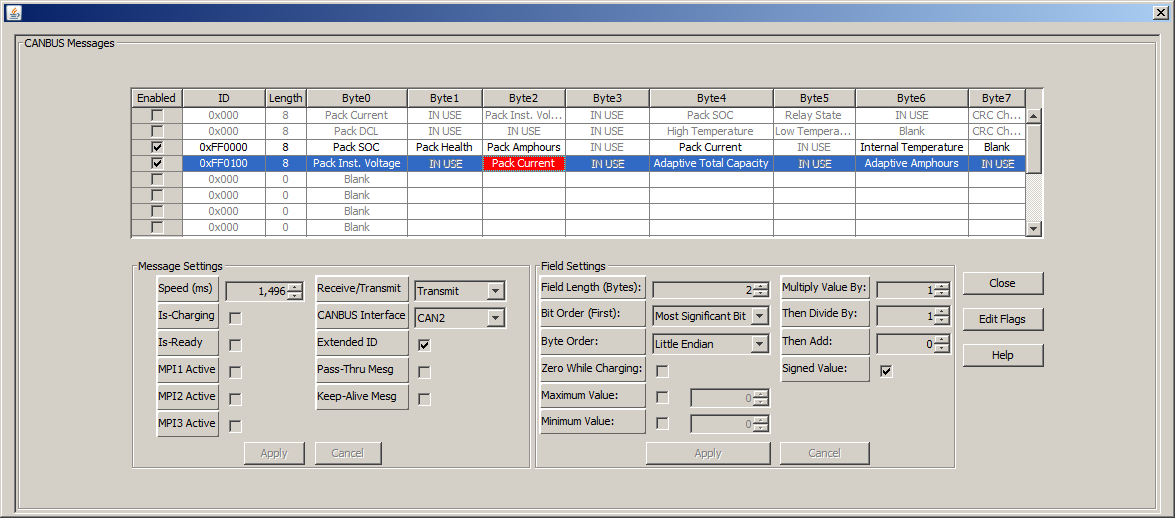Select the Adaptive Total Capacity cell
Screen dimensions: 1175x518
point(711,163)
